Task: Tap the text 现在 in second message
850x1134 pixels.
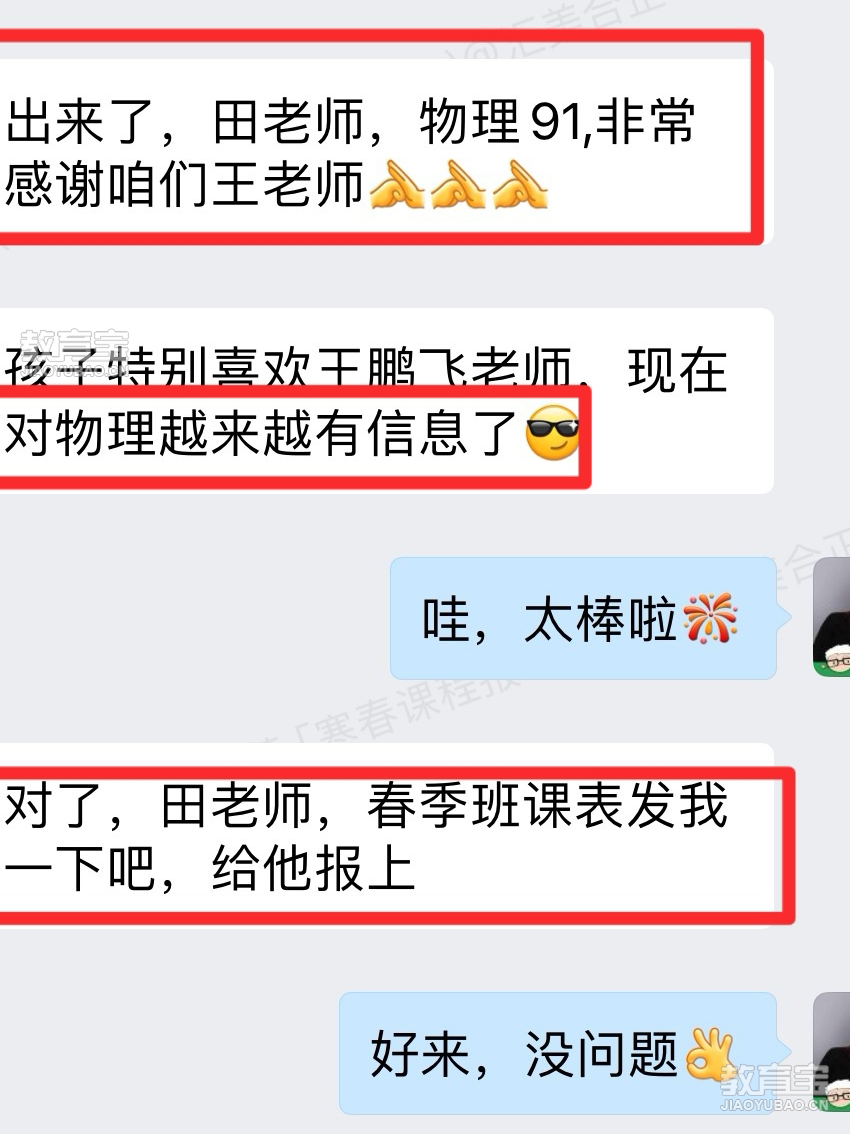Action: 677,370
